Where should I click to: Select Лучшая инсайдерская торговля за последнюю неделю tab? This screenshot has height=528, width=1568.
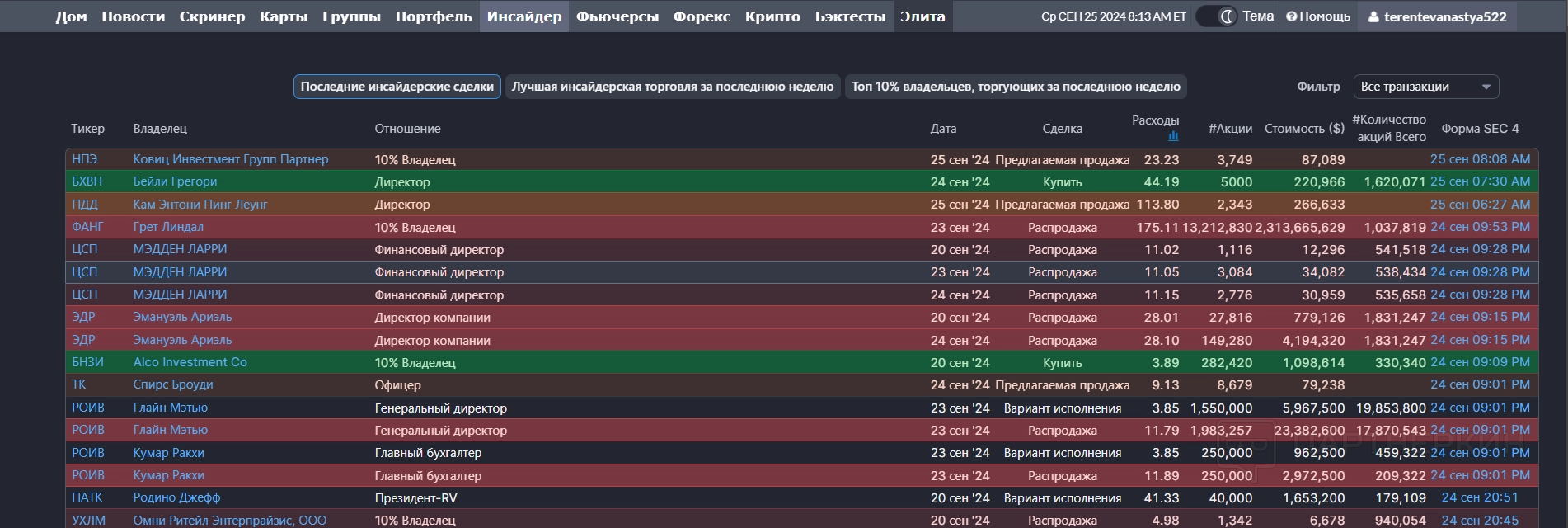673,87
